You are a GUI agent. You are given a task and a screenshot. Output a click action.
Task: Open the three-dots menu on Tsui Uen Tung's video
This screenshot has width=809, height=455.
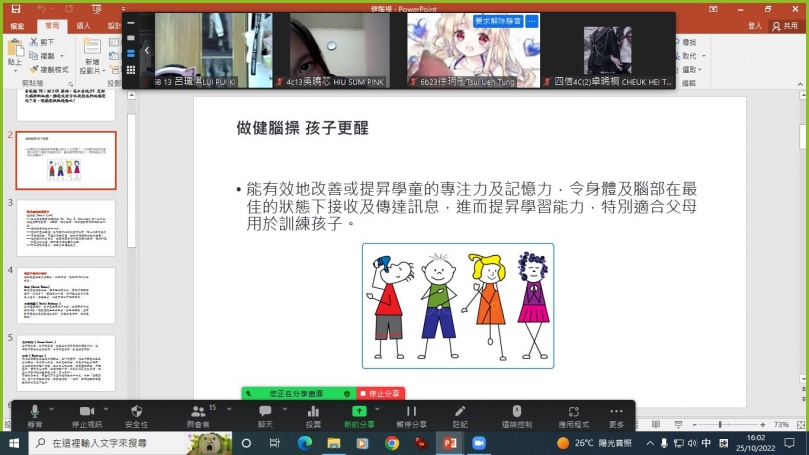click(x=532, y=21)
